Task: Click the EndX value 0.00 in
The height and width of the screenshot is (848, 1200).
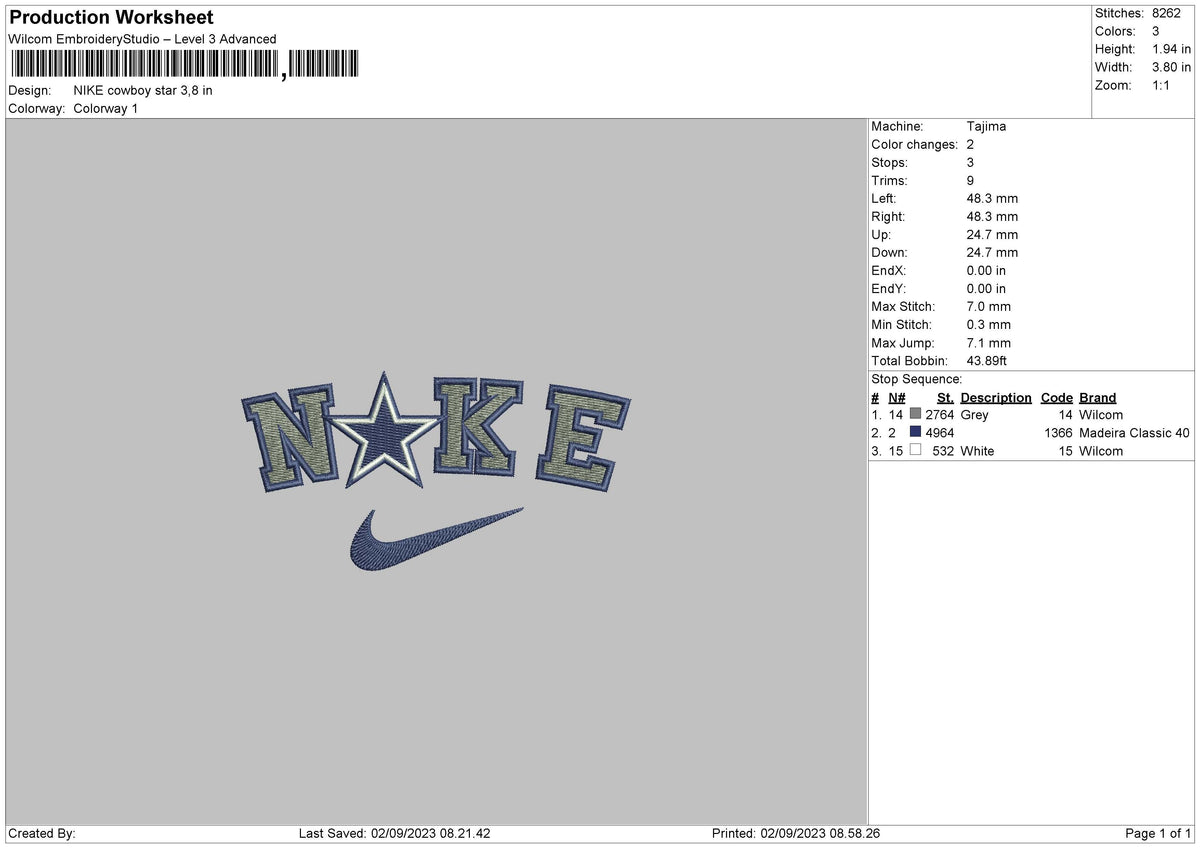Action: tap(987, 271)
